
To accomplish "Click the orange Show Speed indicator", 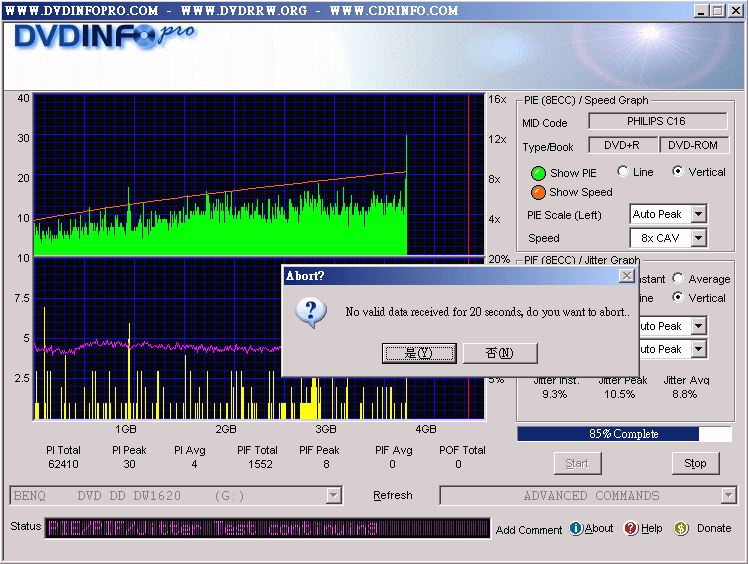I will click(x=538, y=192).
